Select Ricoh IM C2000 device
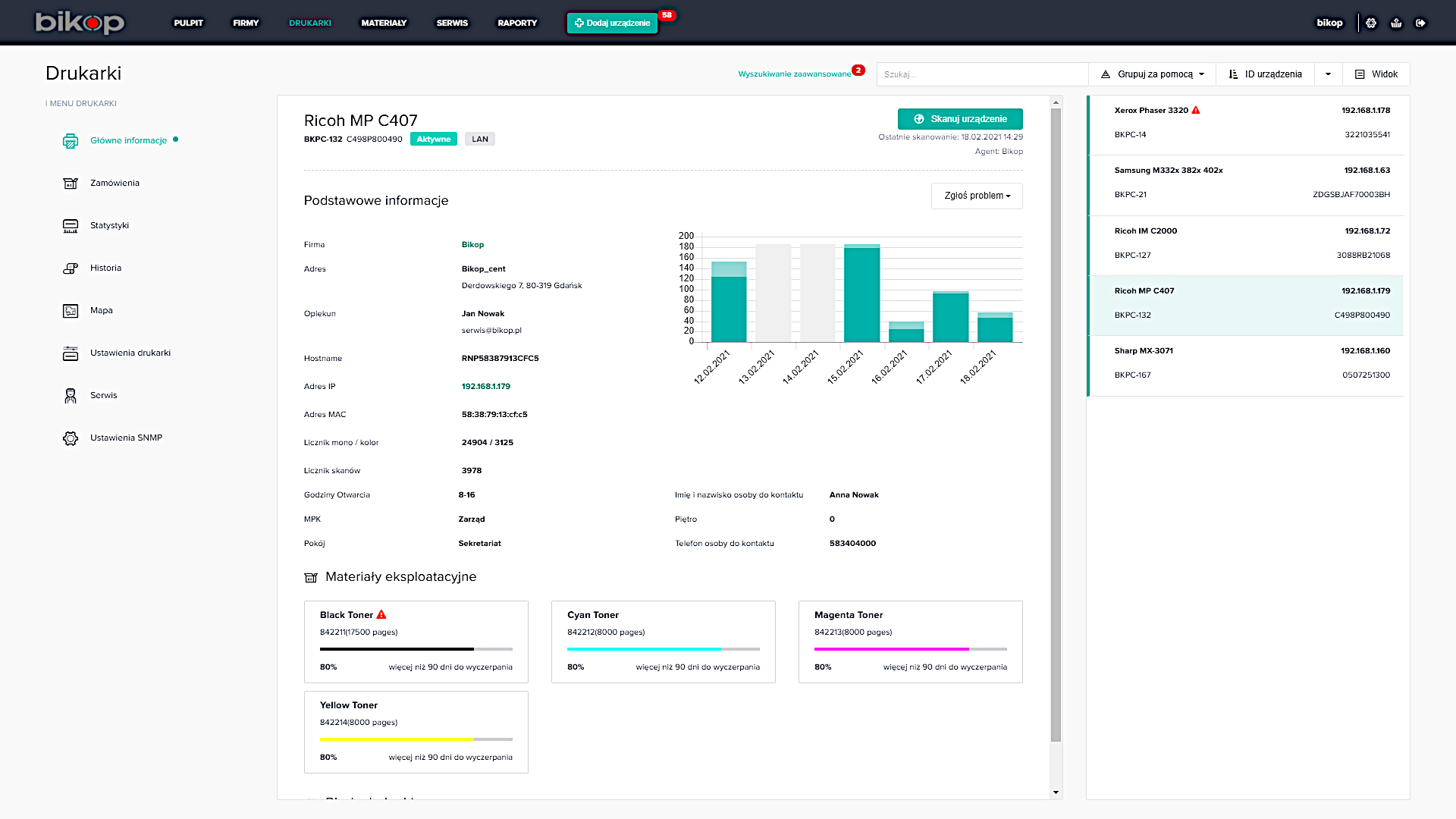1456x819 pixels. [1246, 246]
